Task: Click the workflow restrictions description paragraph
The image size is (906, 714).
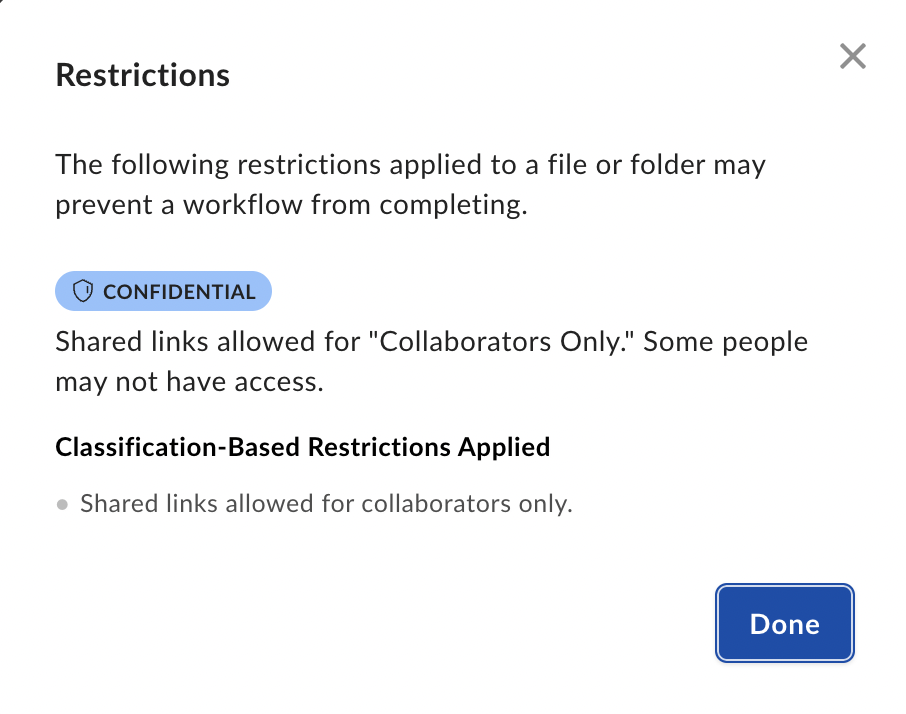Action: click(410, 184)
